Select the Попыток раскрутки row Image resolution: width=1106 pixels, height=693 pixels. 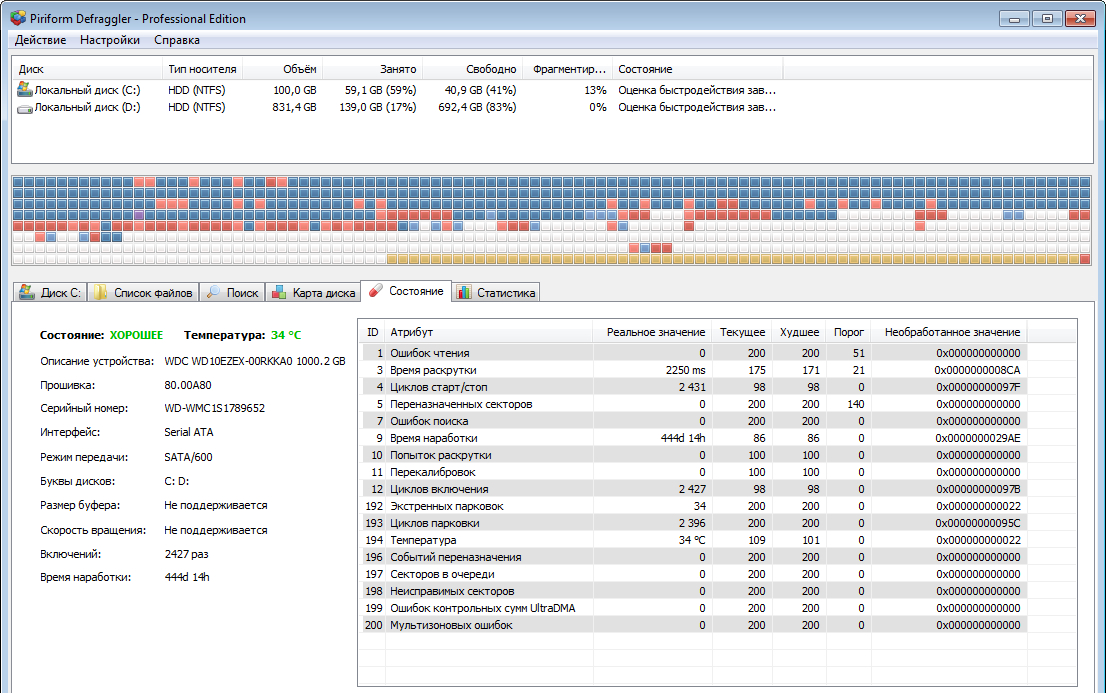tap(694, 455)
